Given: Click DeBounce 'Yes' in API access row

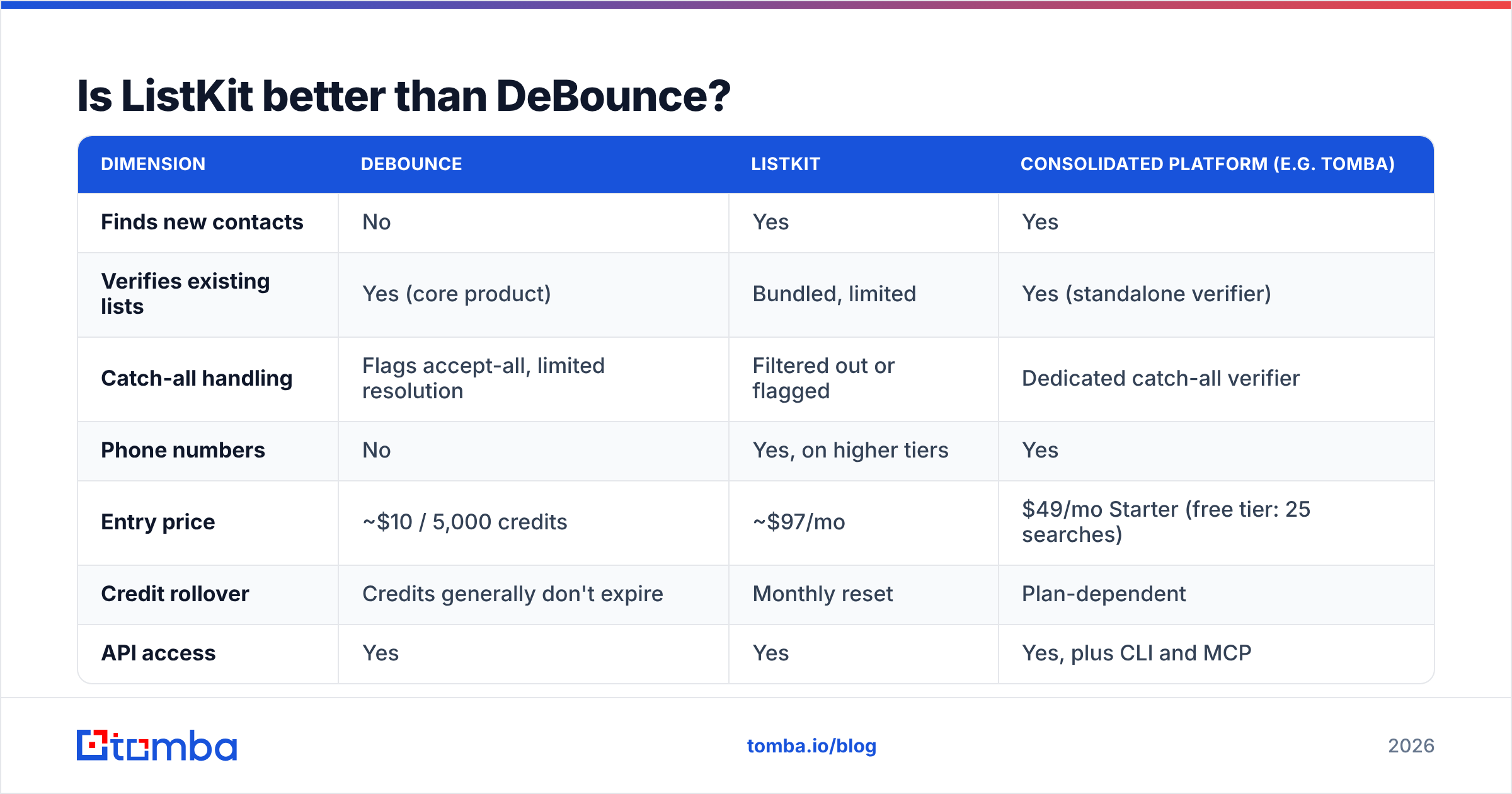Looking at the screenshot, I should pos(381,653).
